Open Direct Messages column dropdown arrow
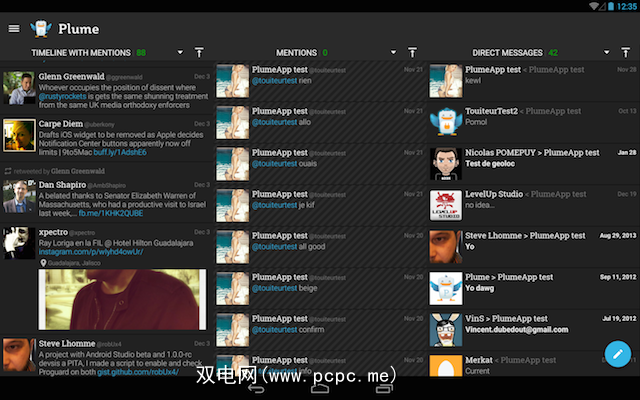640x400 pixels. click(x=607, y=52)
